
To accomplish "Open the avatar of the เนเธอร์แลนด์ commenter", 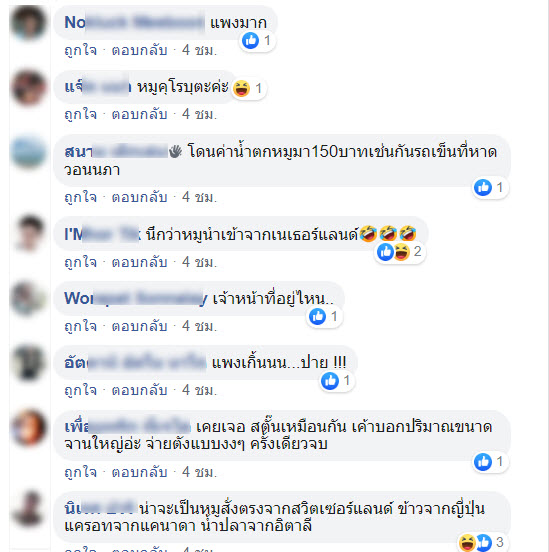I will tap(29, 233).
